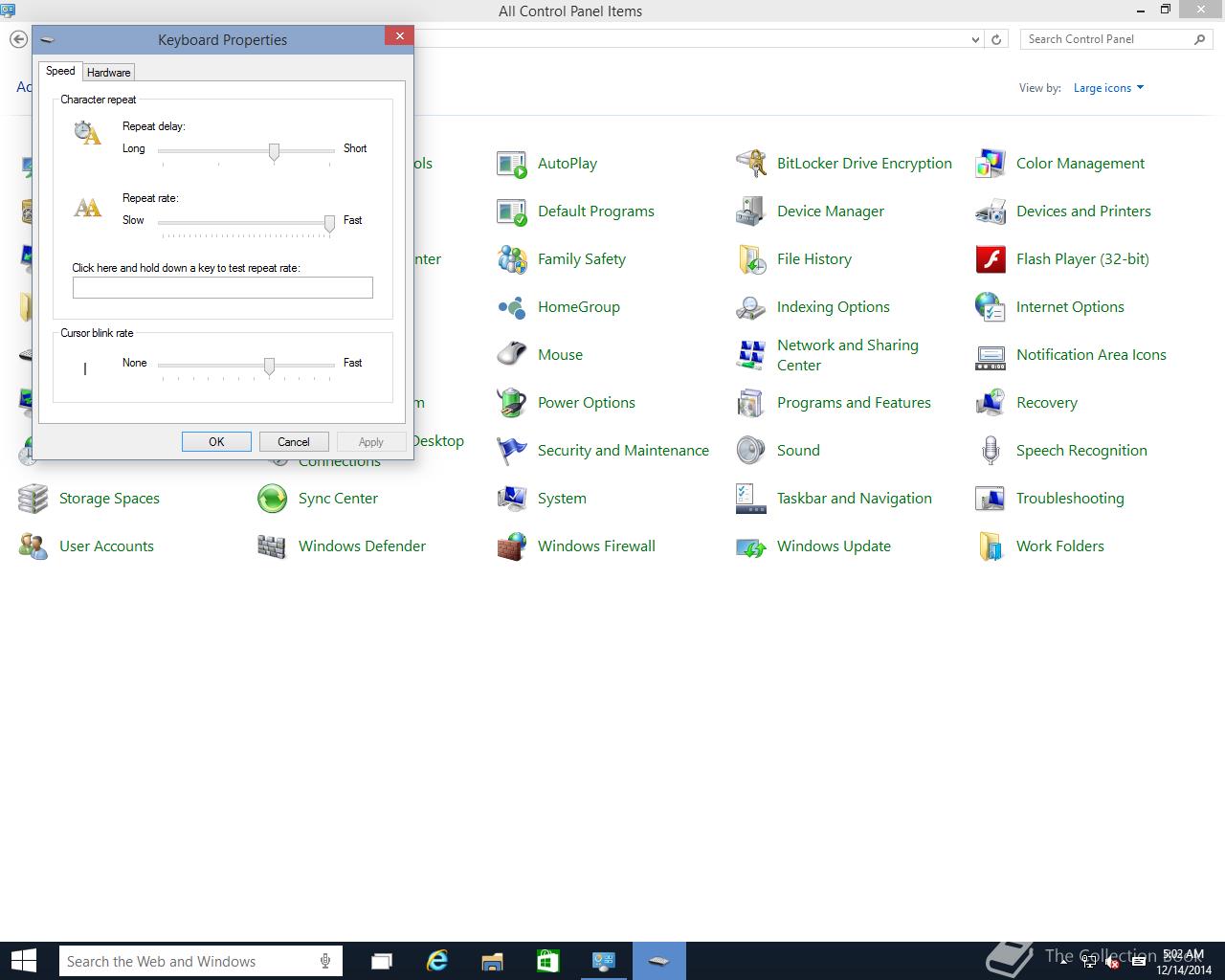Screen dimensions: 1225x980
Task: Open the AutoPlay icon
Action: 512,164
